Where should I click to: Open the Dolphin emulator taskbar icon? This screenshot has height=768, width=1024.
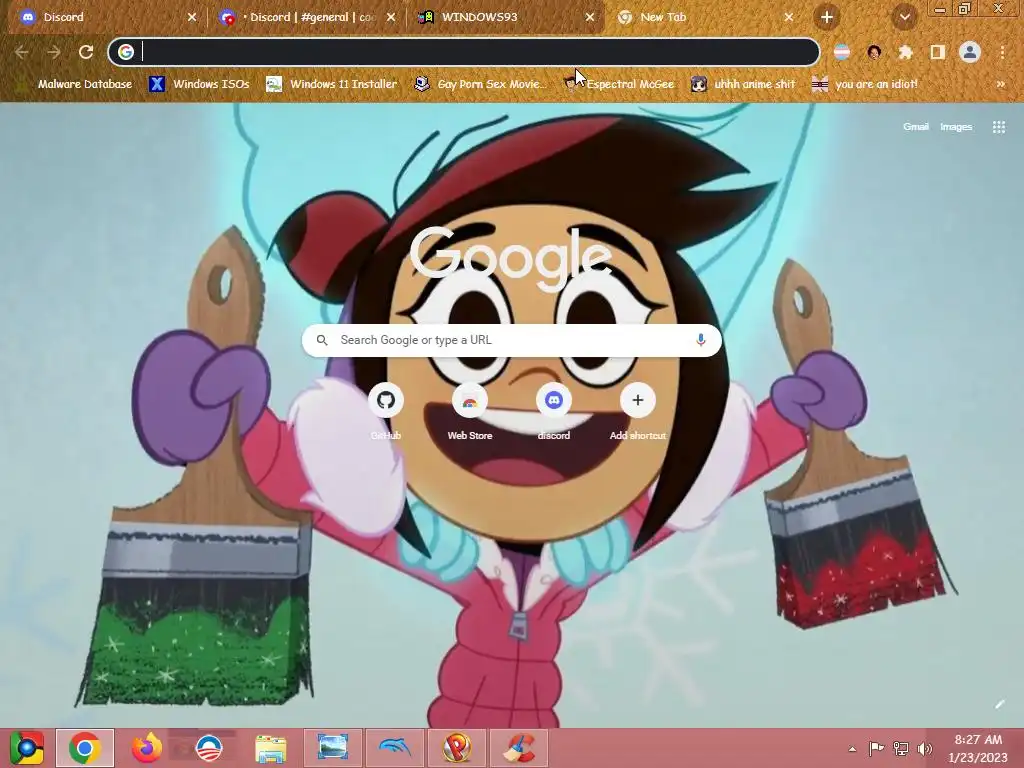click(394, 748)
